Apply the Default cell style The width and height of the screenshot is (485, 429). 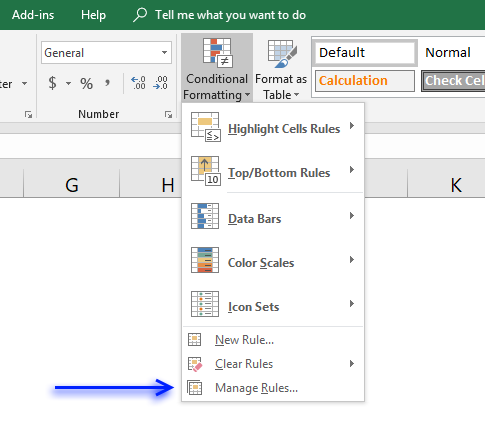click(365, 53)
